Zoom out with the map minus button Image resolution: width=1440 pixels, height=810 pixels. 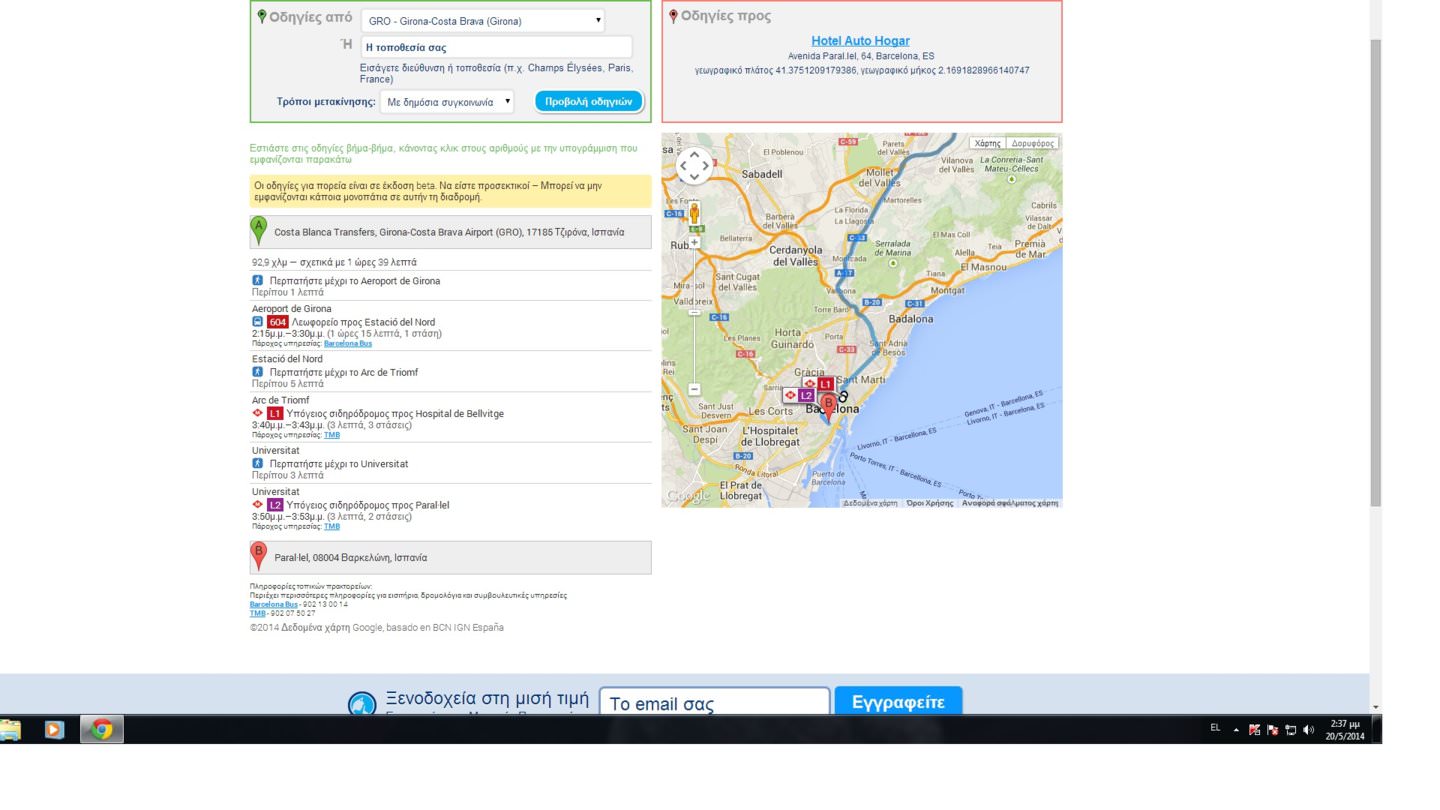pyautogui.click(x=694, y=389)
